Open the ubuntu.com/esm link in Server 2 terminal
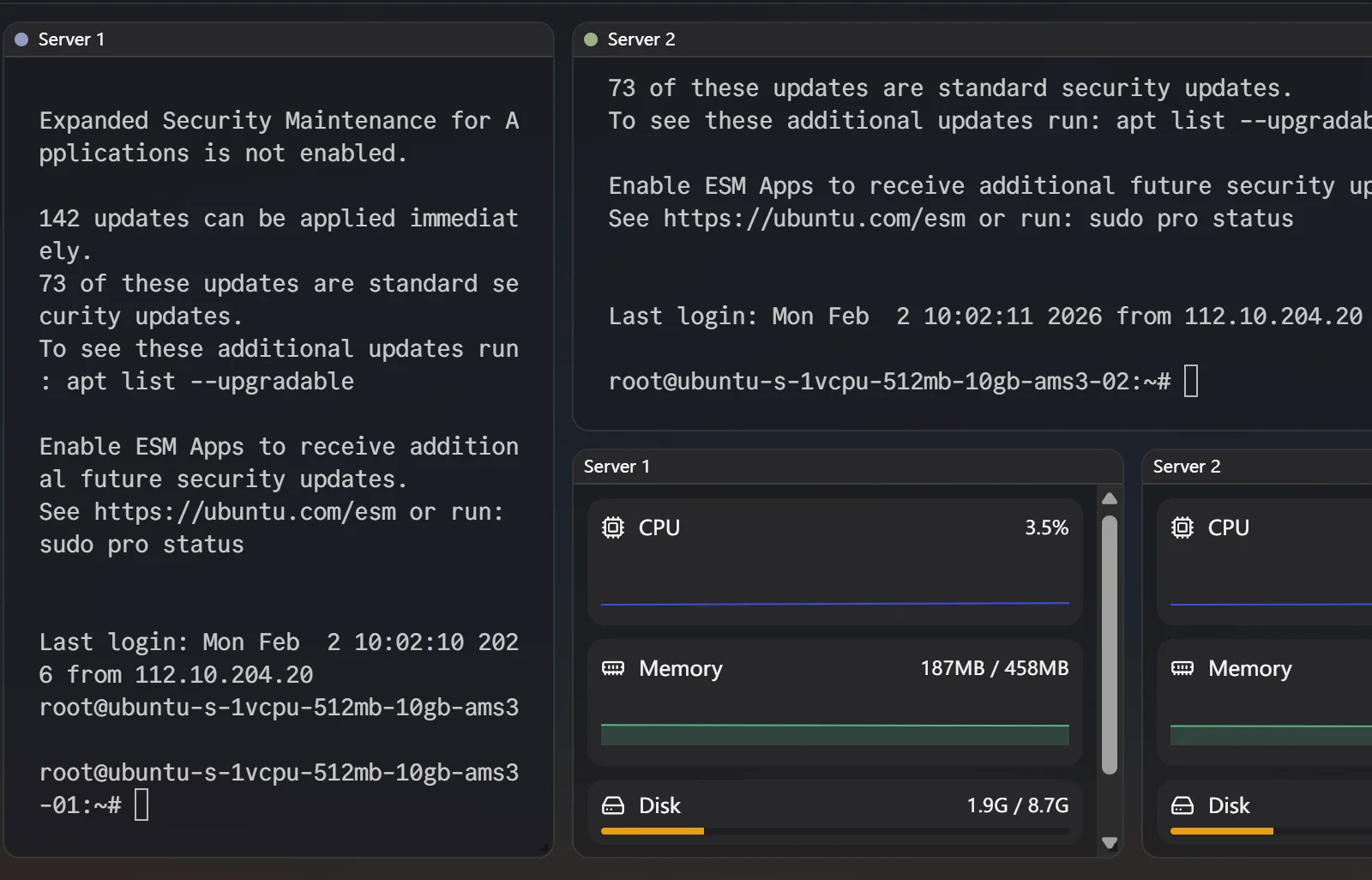The width and height of the screenshot is (1372, 880). (x=814, y=219)
